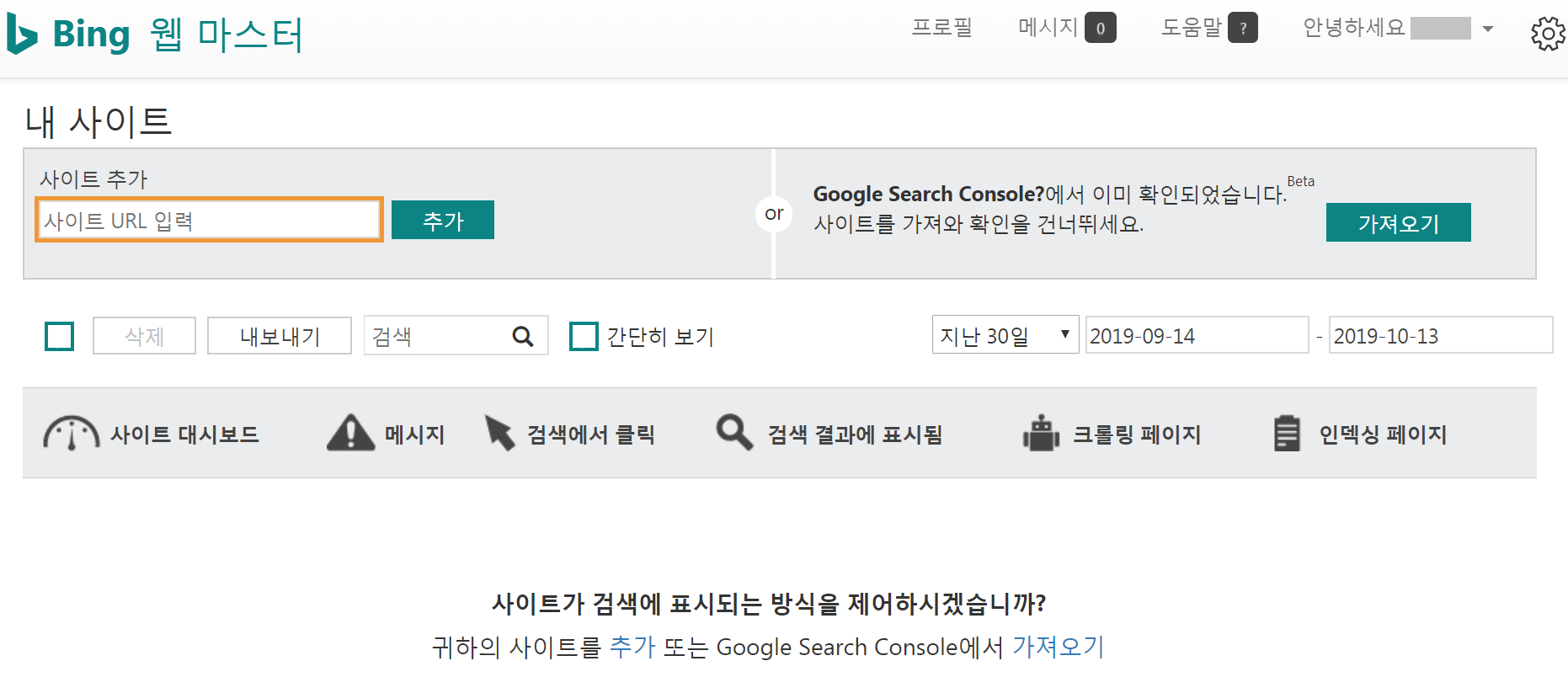Enable the 간단히 보기 checkbox
Viewport: 1568px width, 693px height.
pyautogui.click(x=584, y=336)
